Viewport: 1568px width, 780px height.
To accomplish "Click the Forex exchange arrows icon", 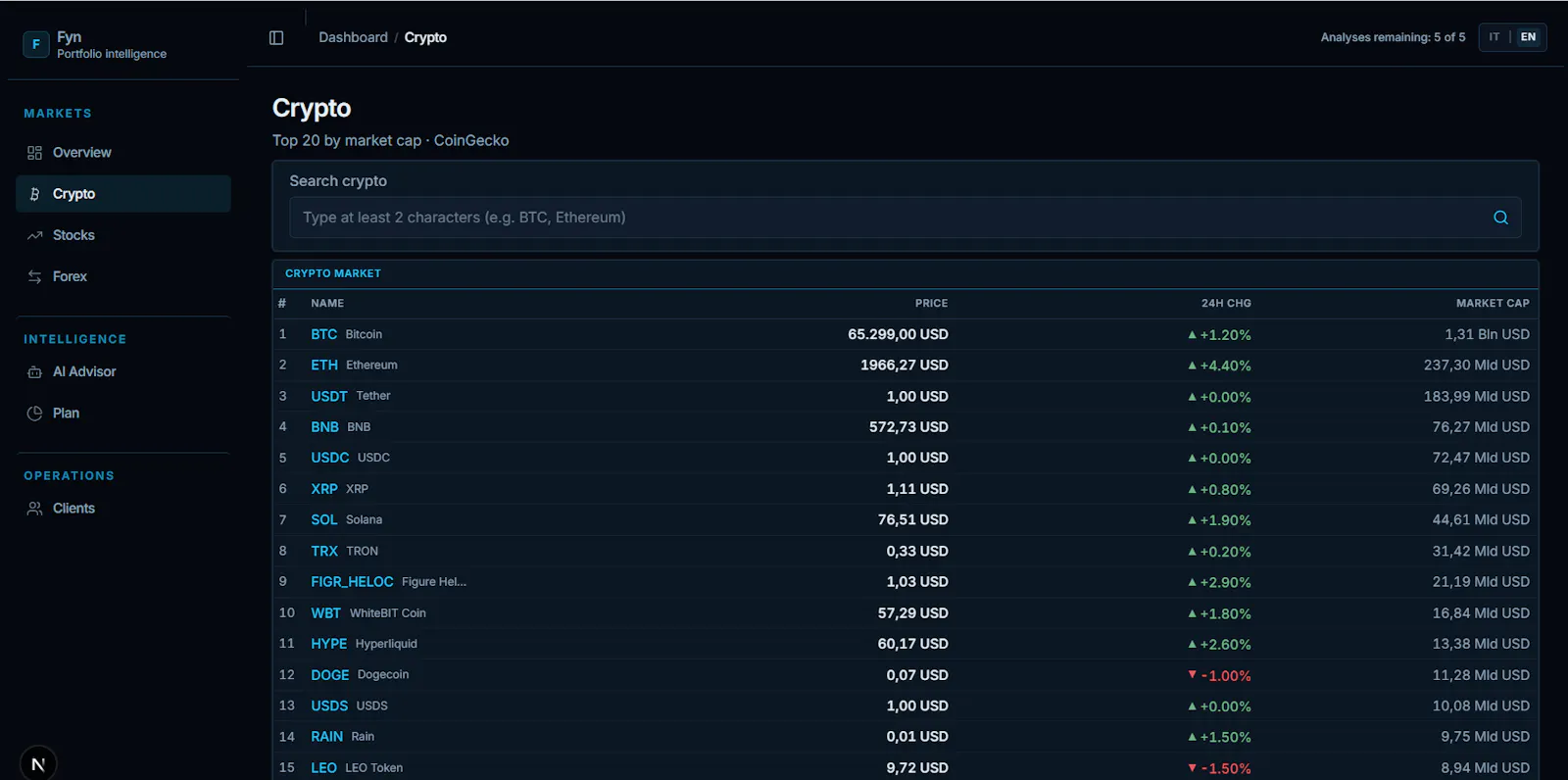I will (x=35, y=276).
